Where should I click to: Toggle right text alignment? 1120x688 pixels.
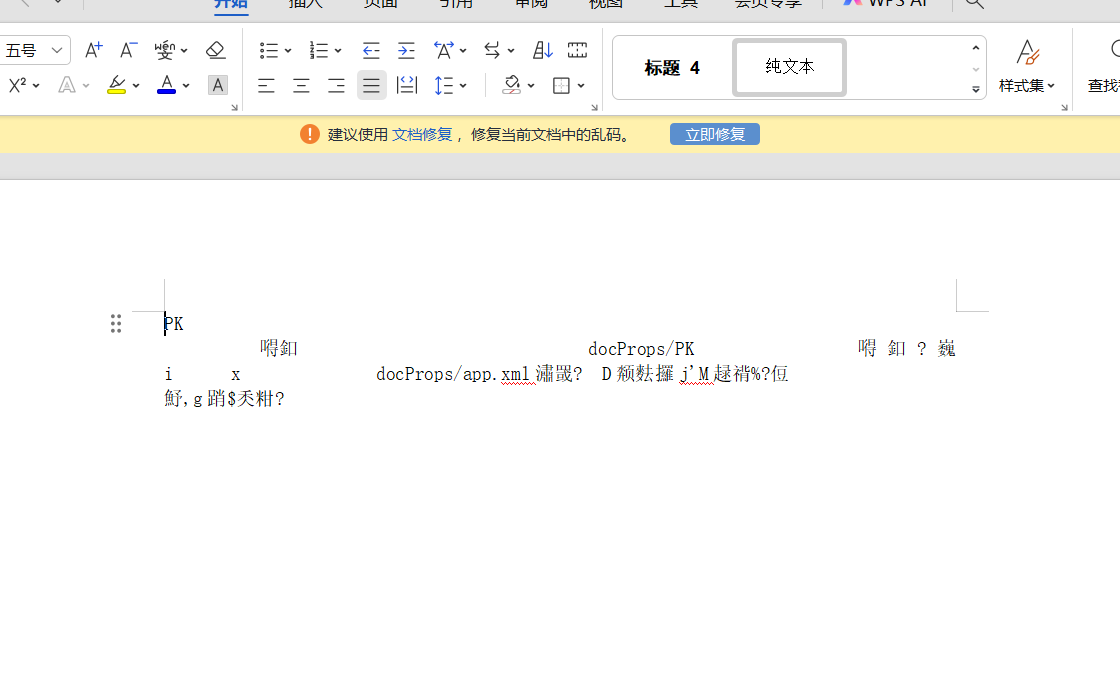pyautogui.click(x=336, y=86)
